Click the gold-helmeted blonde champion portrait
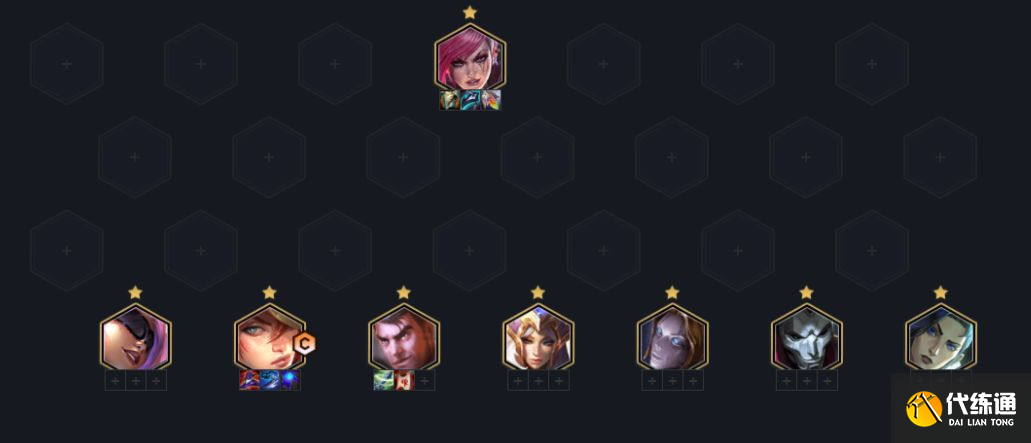1031x443 pixels. [538, 337]
